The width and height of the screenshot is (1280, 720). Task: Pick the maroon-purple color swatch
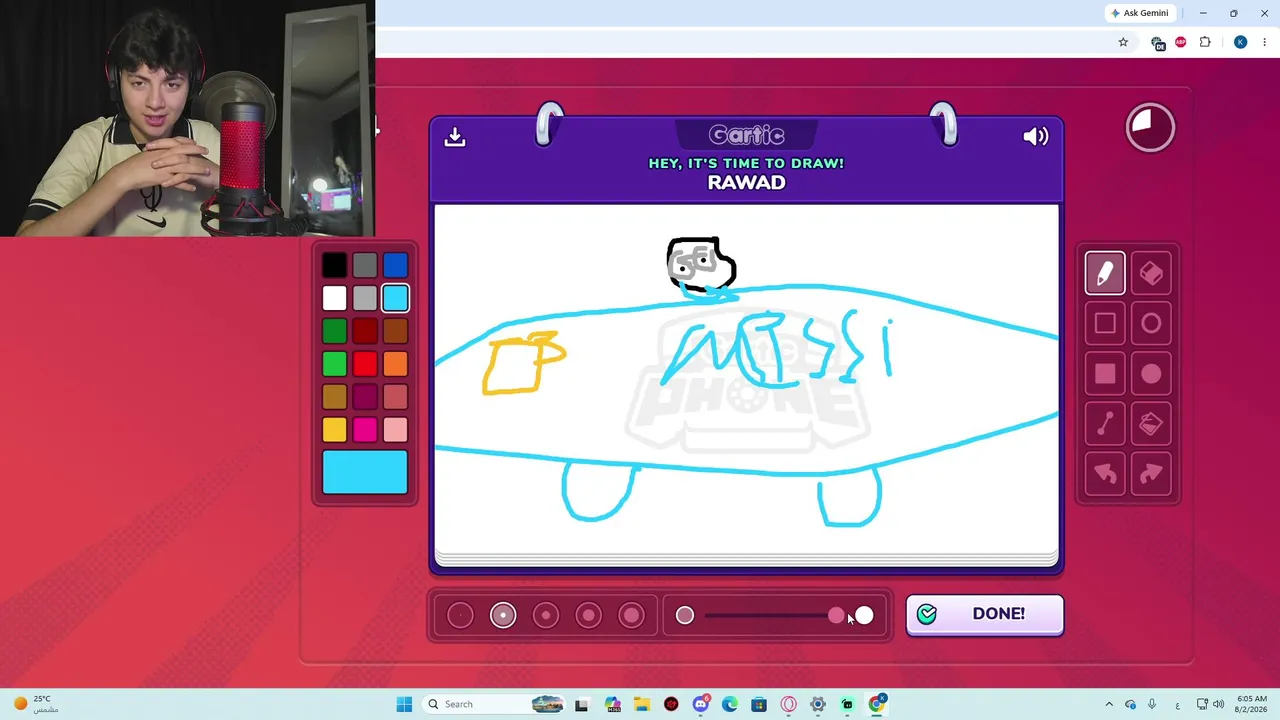(365, 397)
